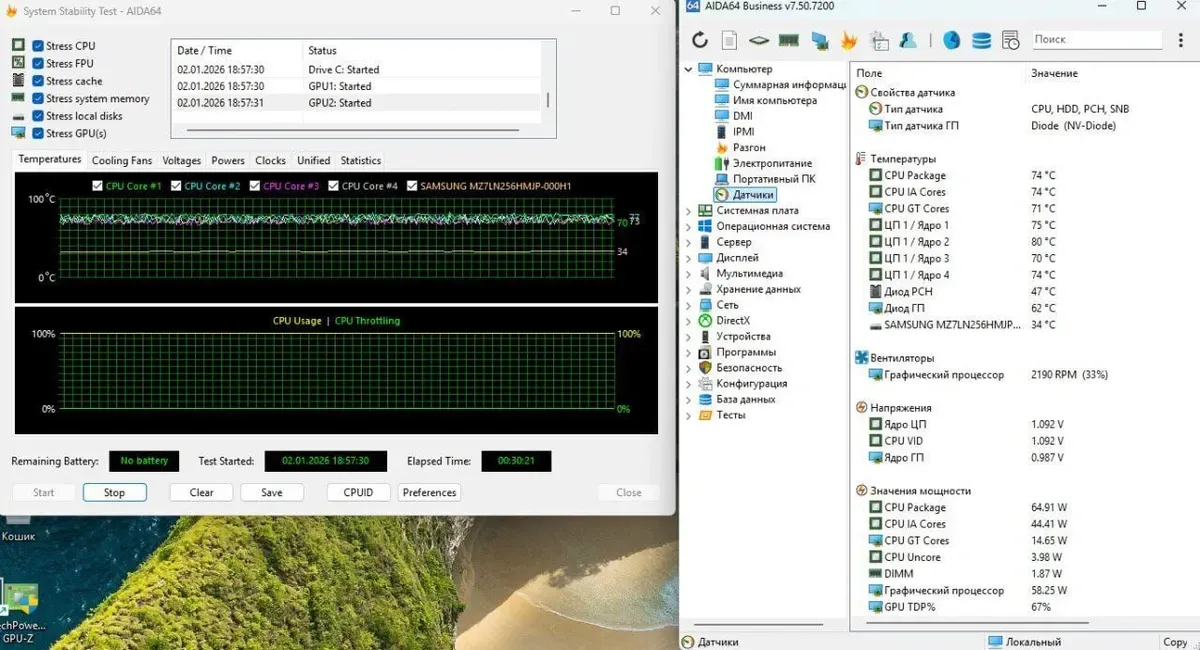Collapse the Компьютер tree node
The height and width of the screenshot is (650, 1200).
tap(688, 69)
